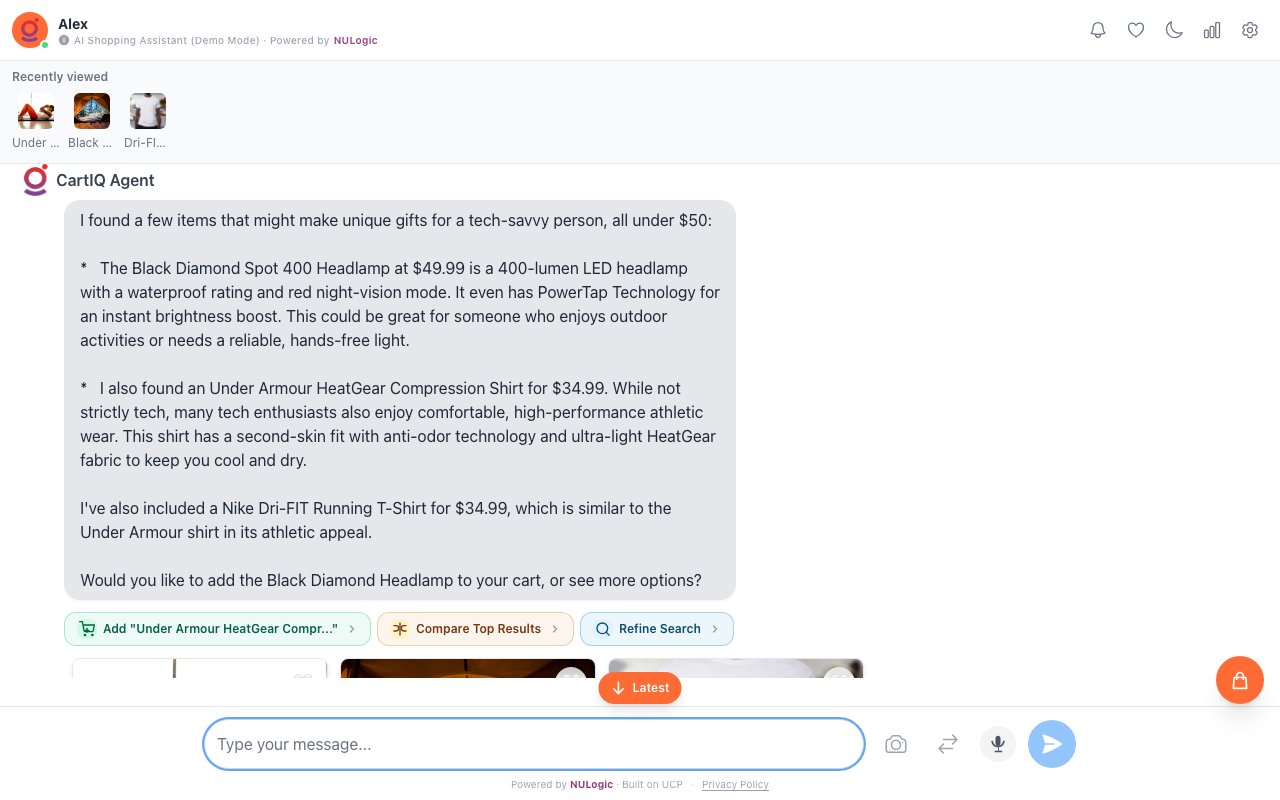Open the analytics bar chart icon
Image resolution: width=1280 pixels, height=800 pixels.
[x=1212, y=30]
